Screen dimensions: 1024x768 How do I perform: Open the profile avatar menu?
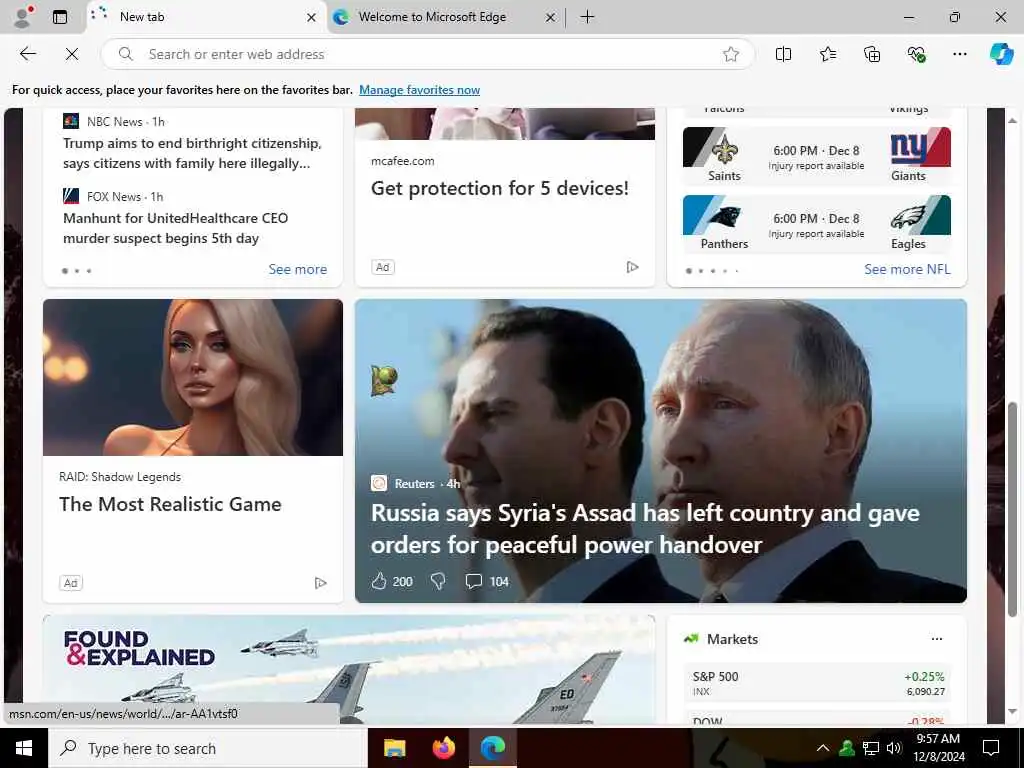coord(23,16)
